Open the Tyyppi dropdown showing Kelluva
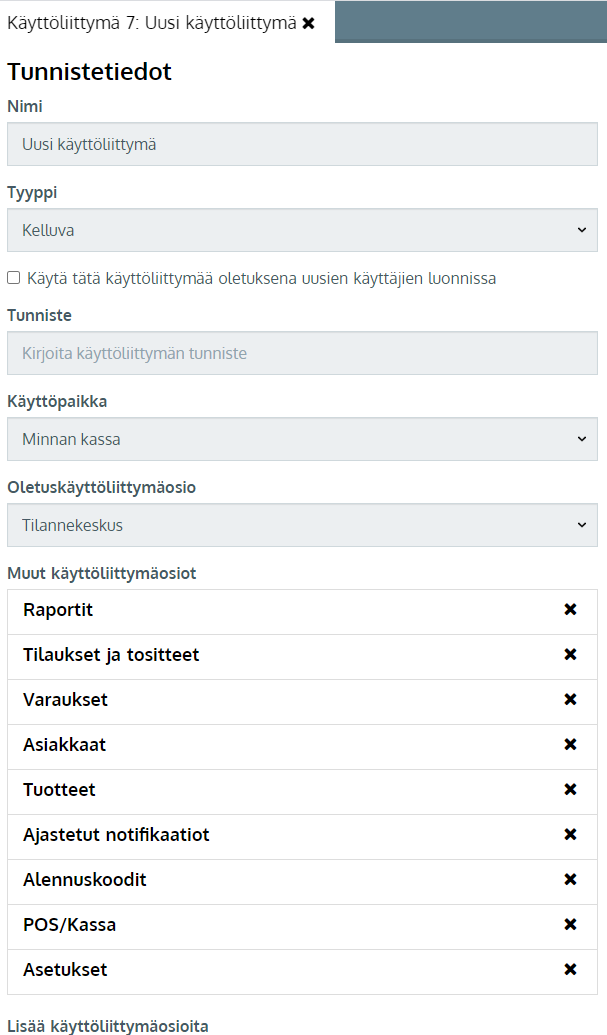The height and width of the screenshot is (1035, 607). click(x=302, y=230)
